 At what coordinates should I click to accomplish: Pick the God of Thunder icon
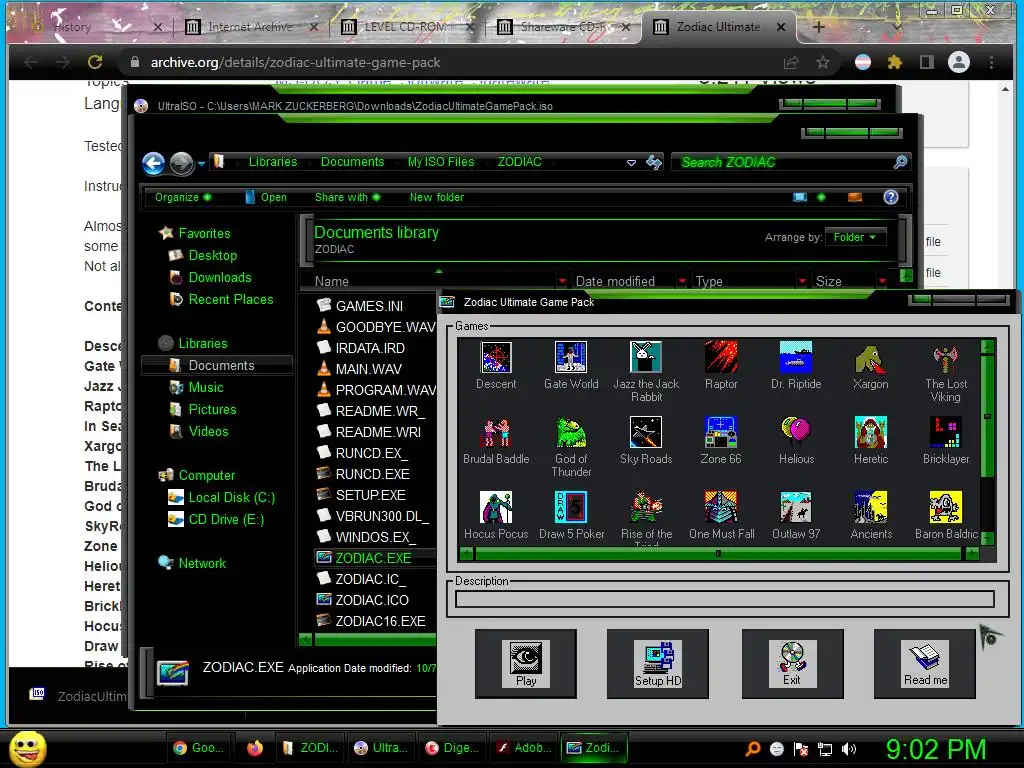(x=571, y=432)
